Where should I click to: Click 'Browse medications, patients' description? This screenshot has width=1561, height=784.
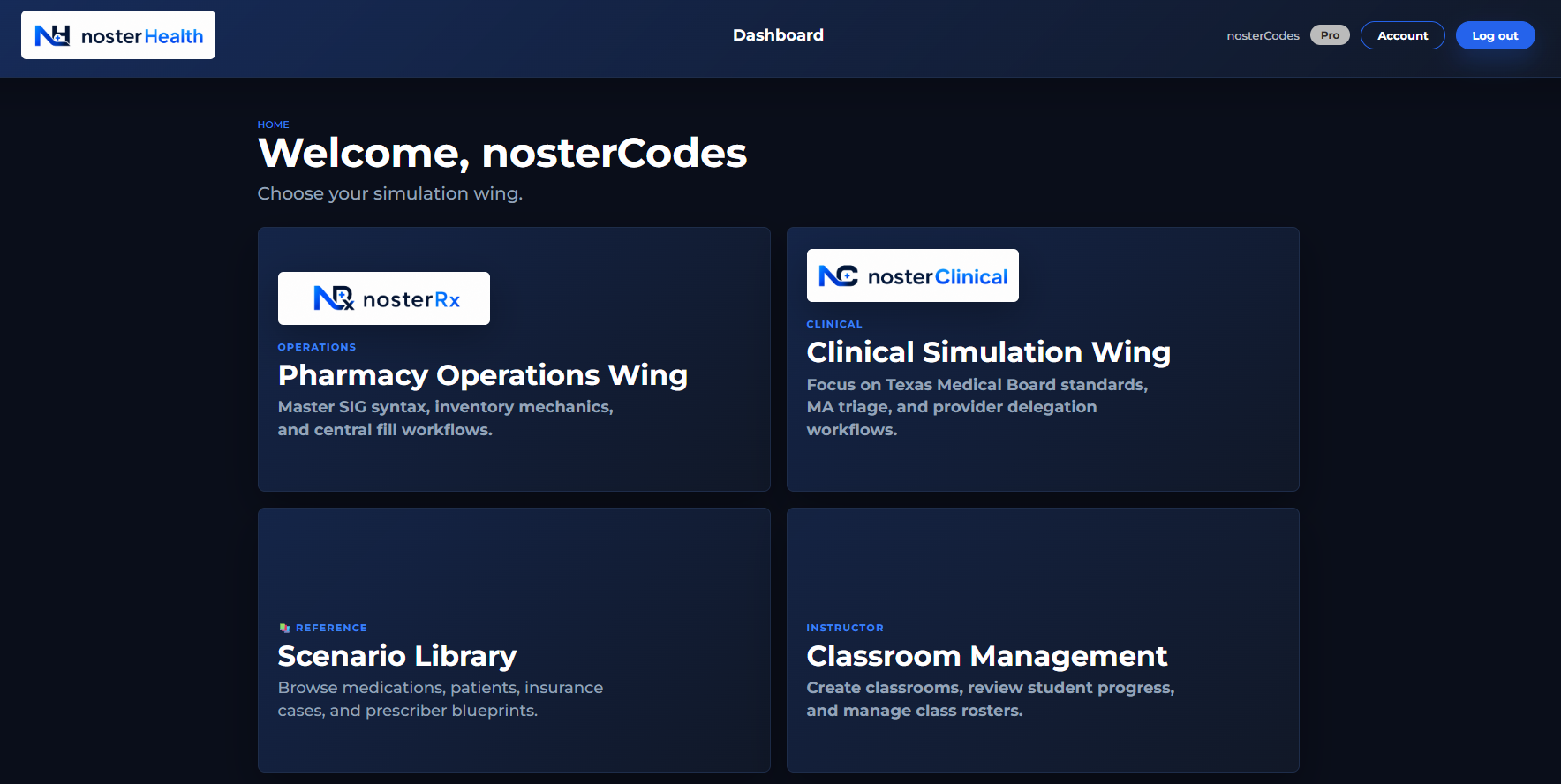[x=441, y=699]
